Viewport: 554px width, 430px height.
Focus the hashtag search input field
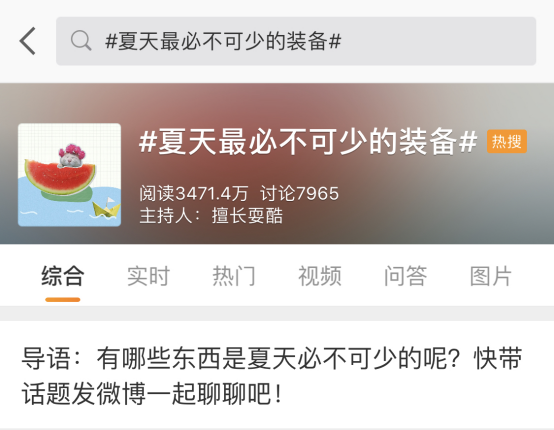(296, 41)
